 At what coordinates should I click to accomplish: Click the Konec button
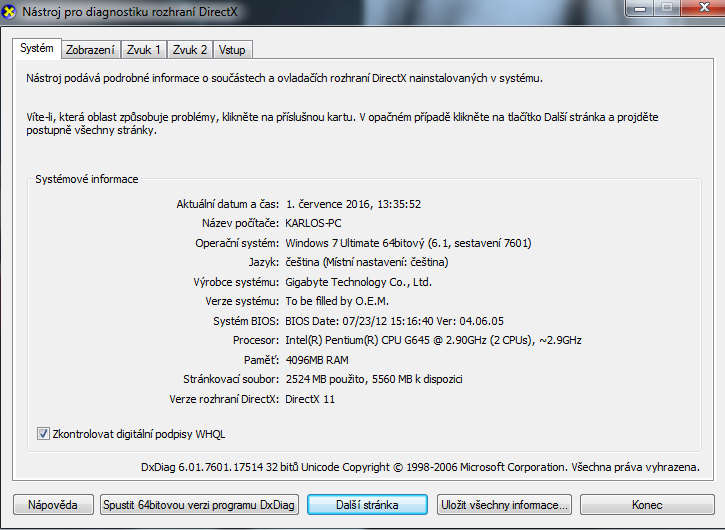647,505
